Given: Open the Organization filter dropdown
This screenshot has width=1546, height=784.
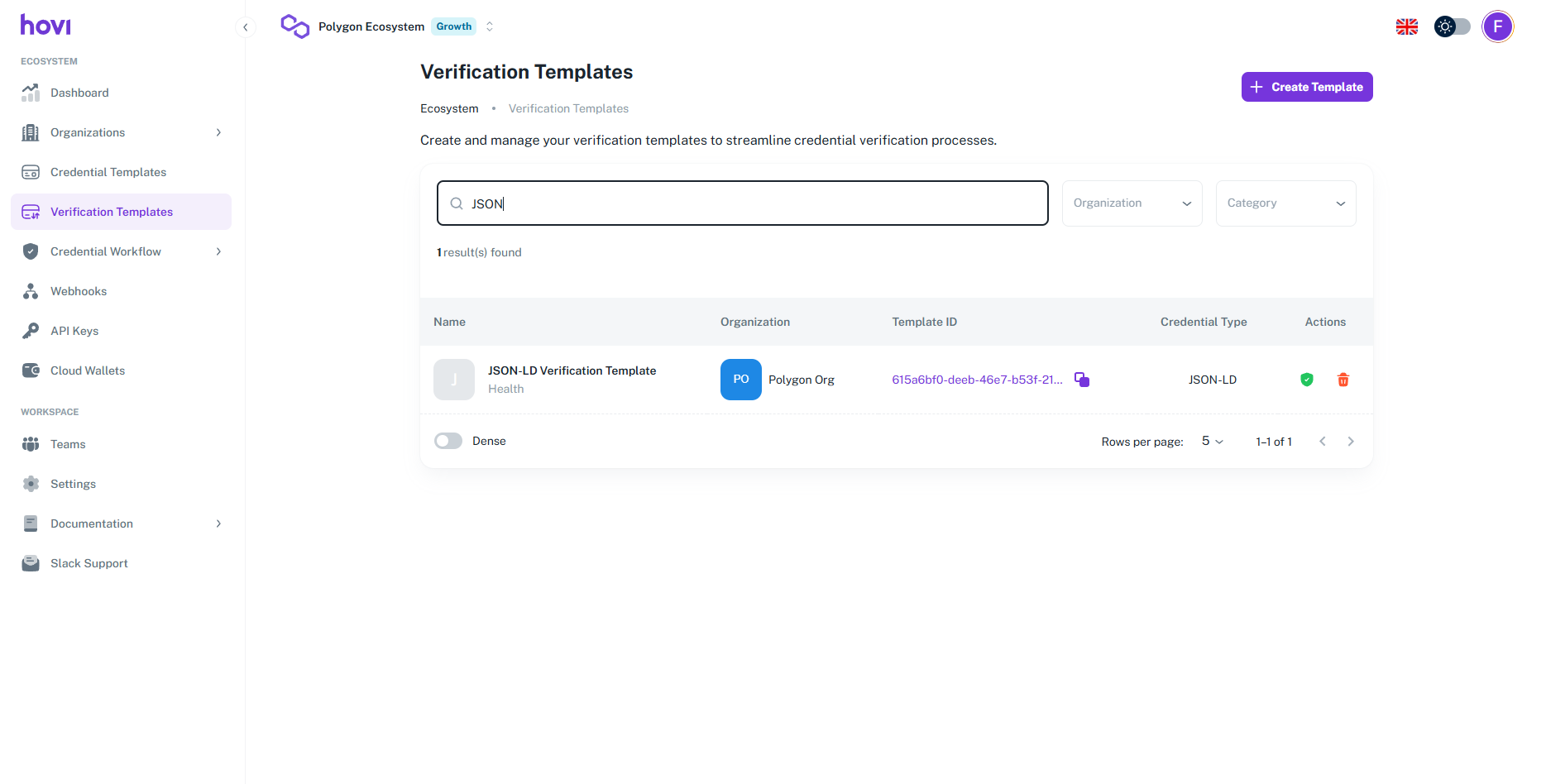Looking at the screenshot, I should 1132,203.
